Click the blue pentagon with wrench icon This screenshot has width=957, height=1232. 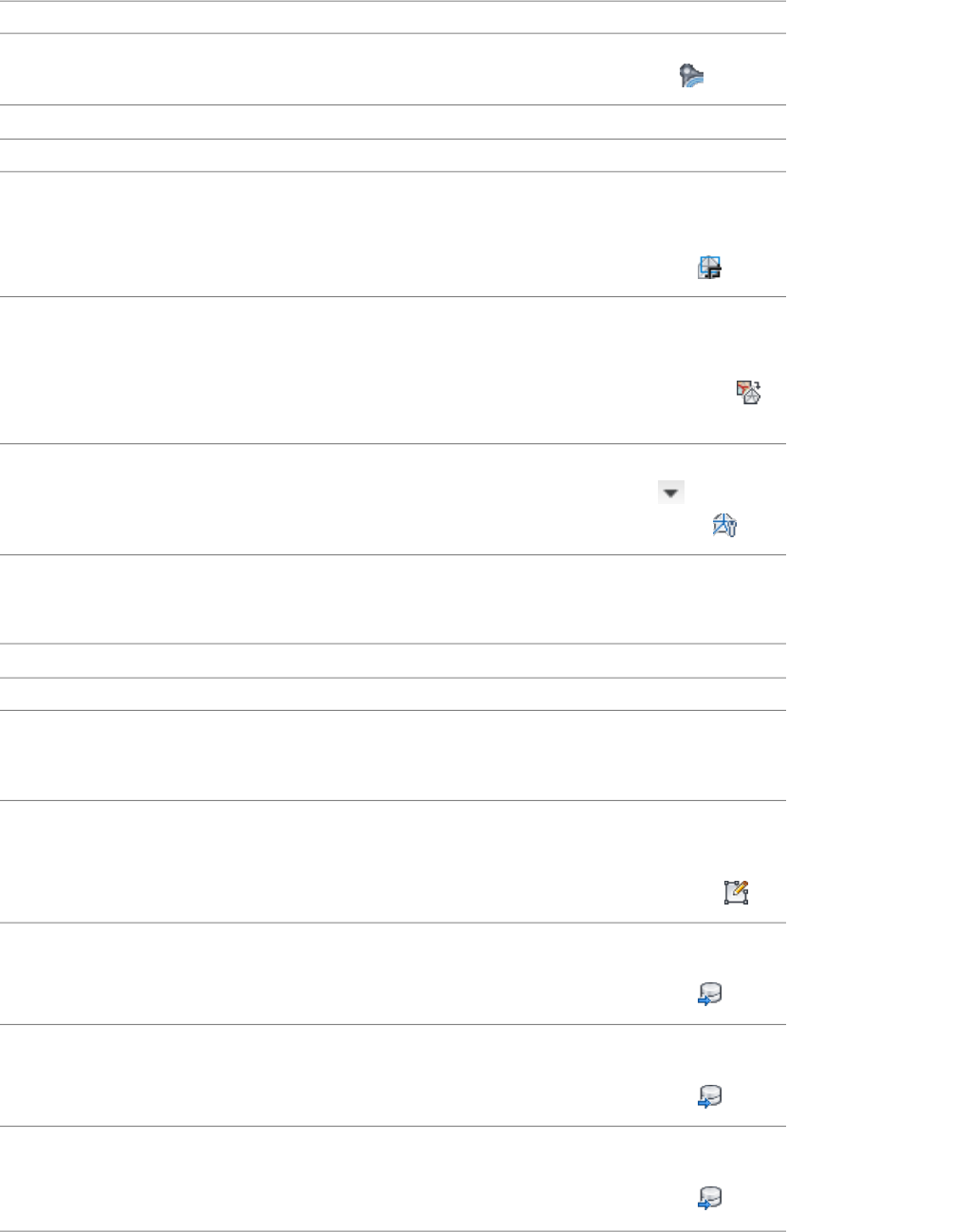(x=724, y=525)
